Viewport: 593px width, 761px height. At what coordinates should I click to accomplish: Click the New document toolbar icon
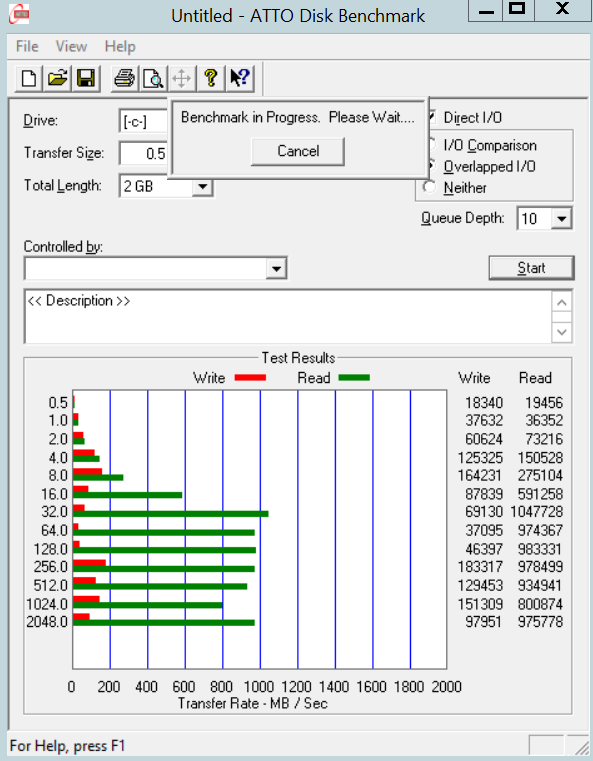(x=29, y=78)
